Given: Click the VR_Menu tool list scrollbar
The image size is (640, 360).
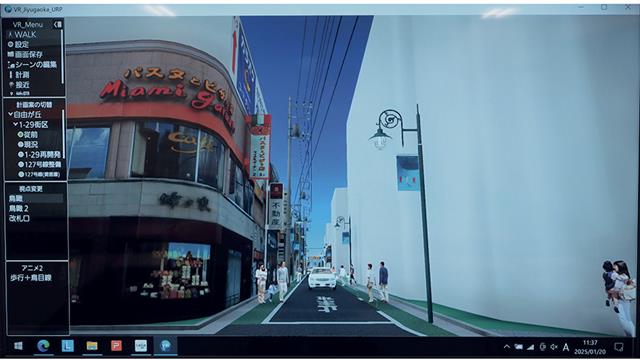Looking at the screenshot, I should coord(62,57).
